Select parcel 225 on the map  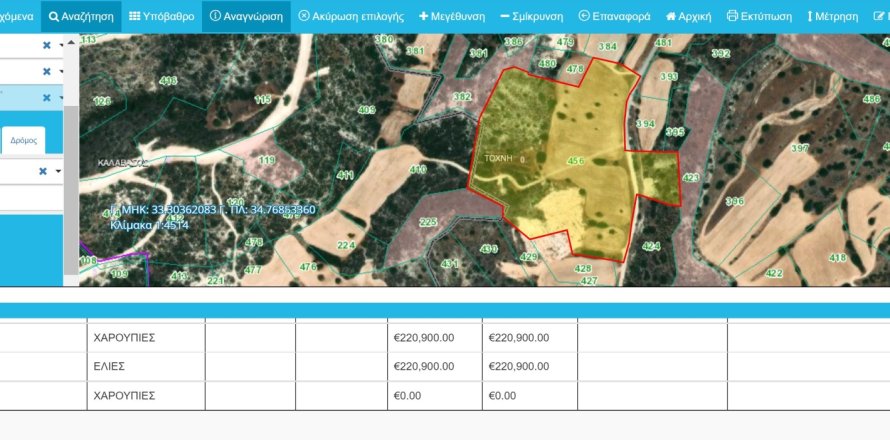[x=428, y=222]
